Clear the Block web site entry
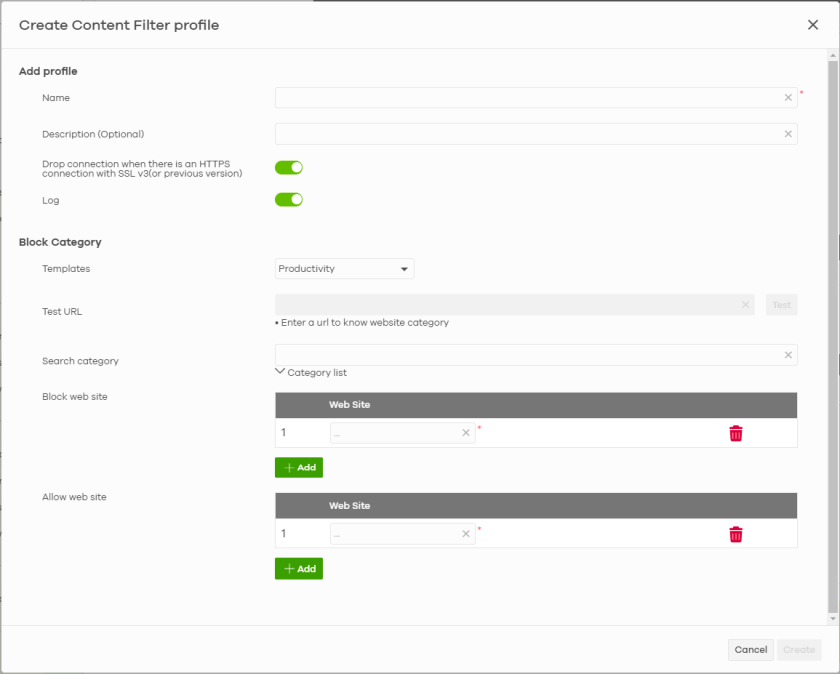 [x=465, y=433]
